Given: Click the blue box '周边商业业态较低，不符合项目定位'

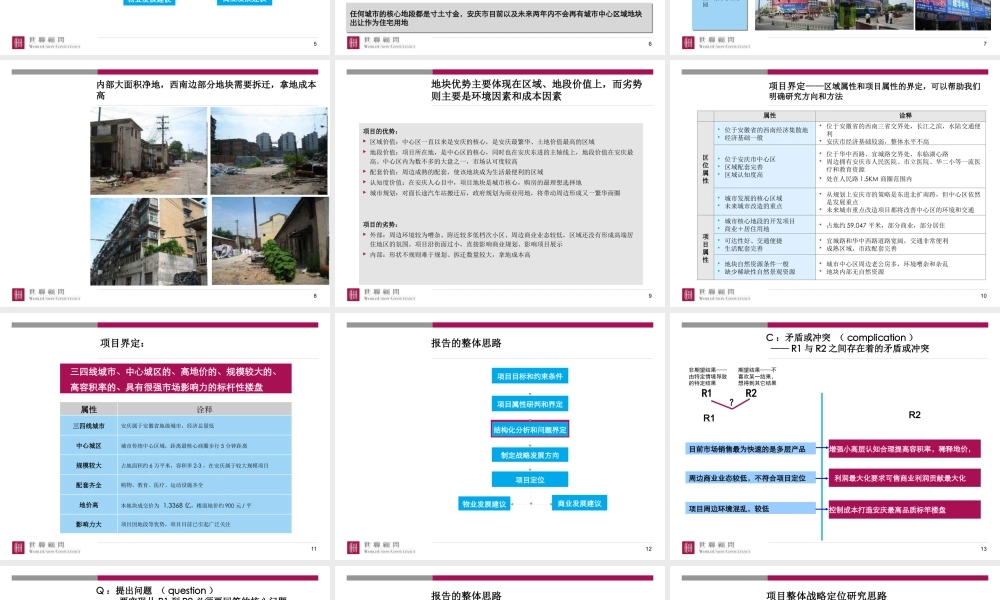Looking at the screenshot, I should coord(750,478).
